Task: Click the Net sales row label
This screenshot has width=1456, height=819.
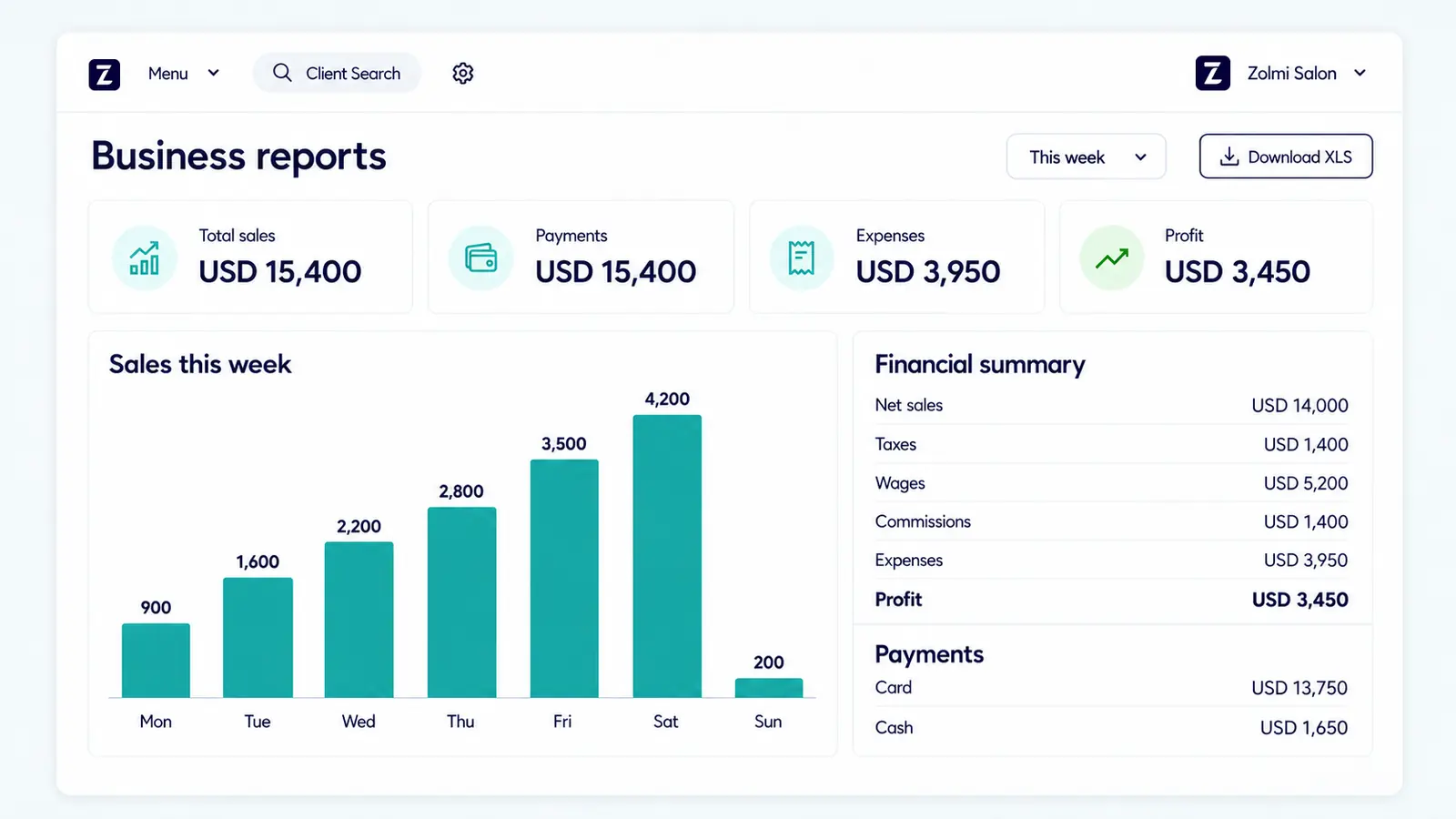Action: [909, 405]
